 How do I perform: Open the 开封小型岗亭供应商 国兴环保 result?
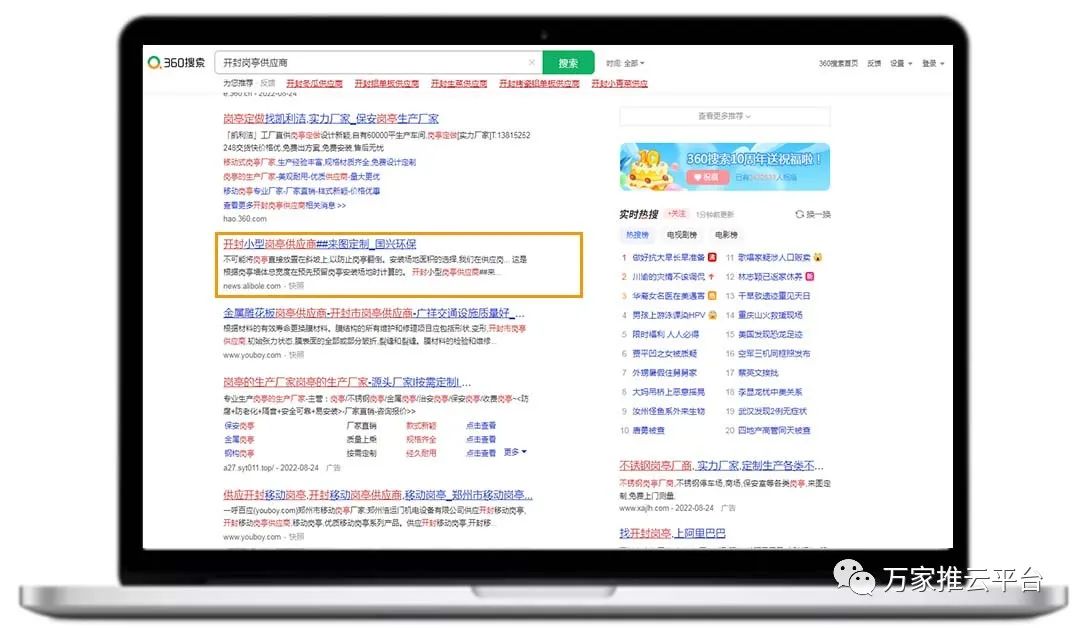pyautogui.click(x=319, y=244)
